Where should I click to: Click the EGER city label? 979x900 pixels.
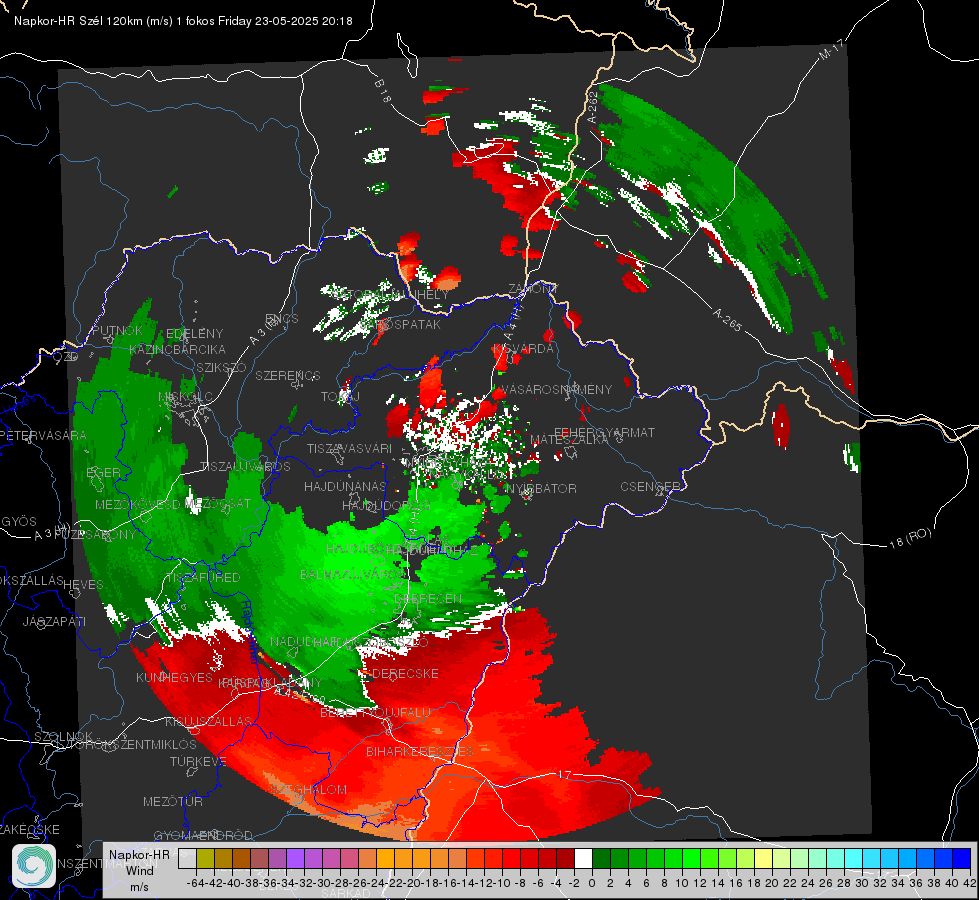coord(103,472)
